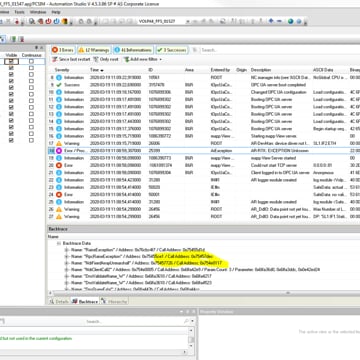Expand the "RaiseException" backtrace entry
360x360 pixels.
pos(67,250)
